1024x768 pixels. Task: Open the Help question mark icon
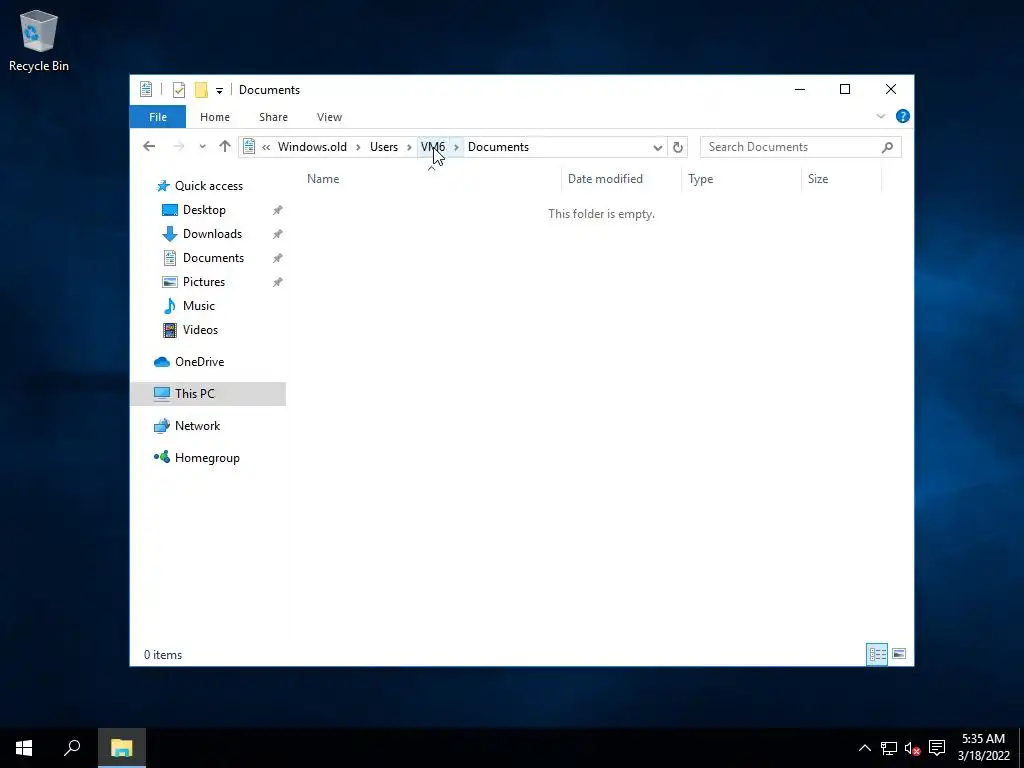(x=903, y=116)
